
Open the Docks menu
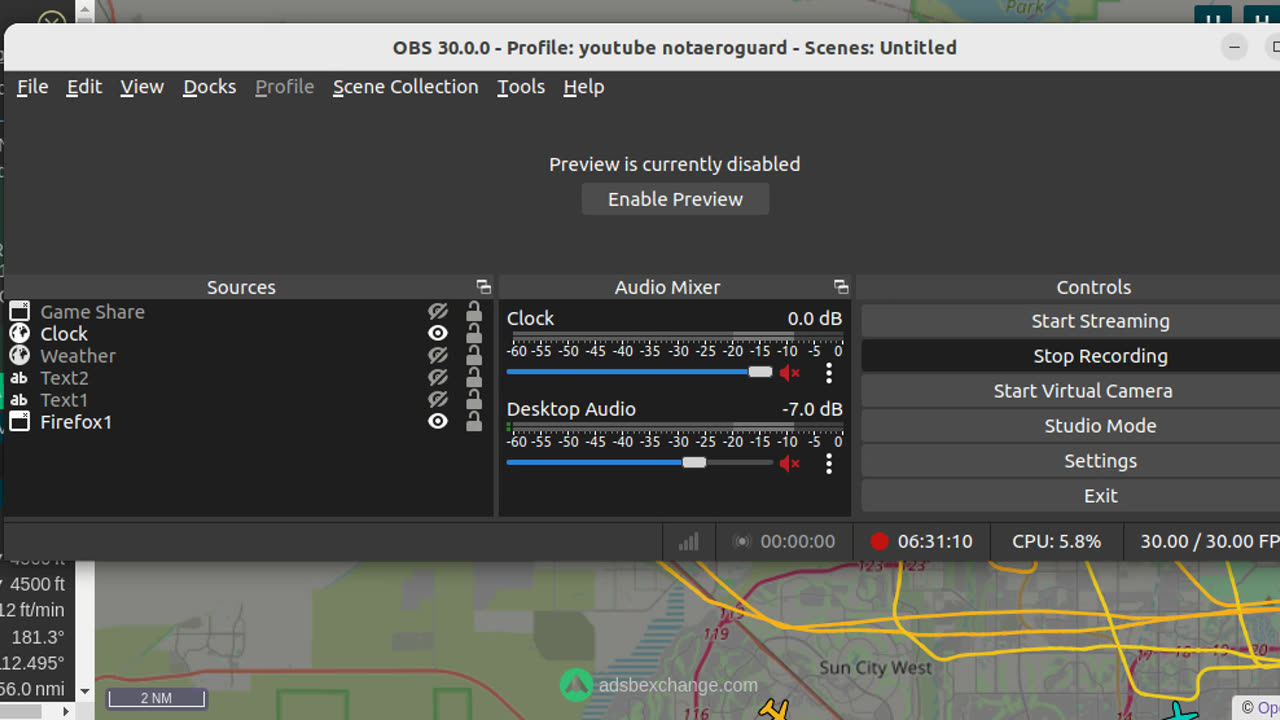pos(209,87)
